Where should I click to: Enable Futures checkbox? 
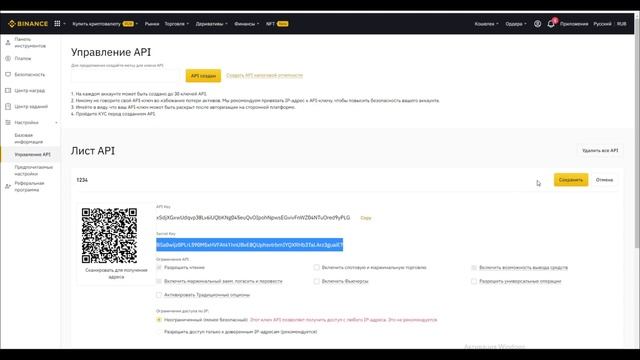pyautogui.click(x=316, y=281)
